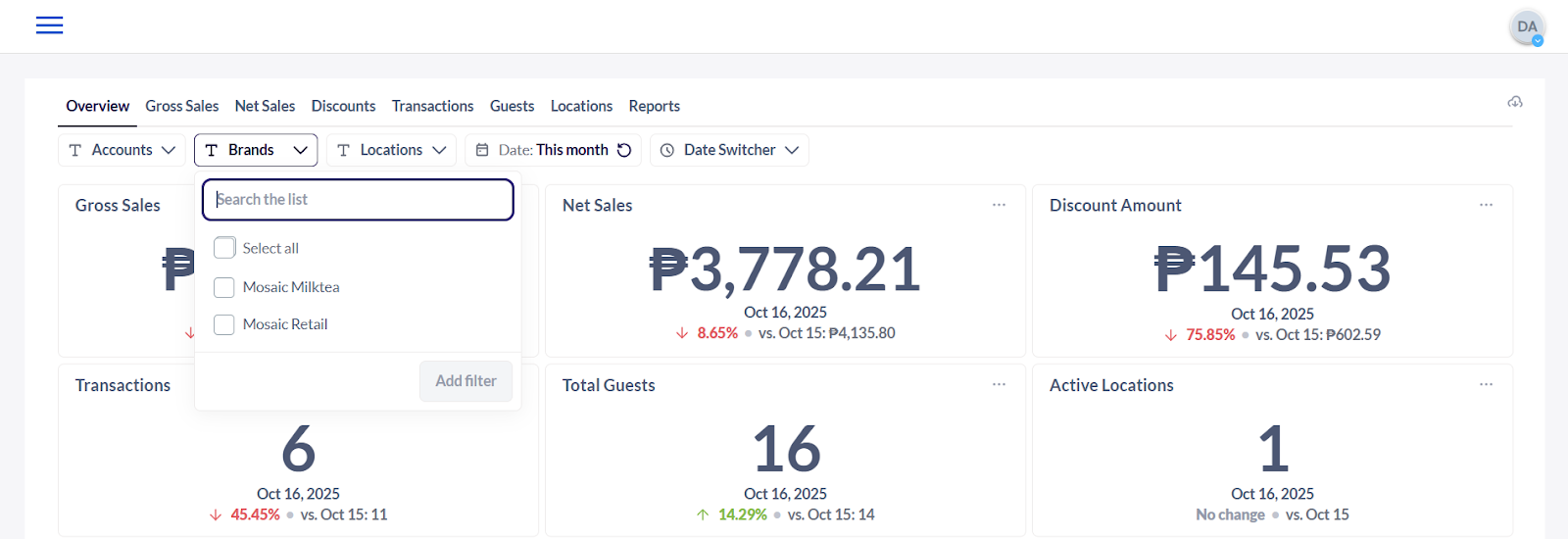Focus the Search the list field
Image resolution: width=1568 pixels, height=539 pixels.
tap(358, 200)
